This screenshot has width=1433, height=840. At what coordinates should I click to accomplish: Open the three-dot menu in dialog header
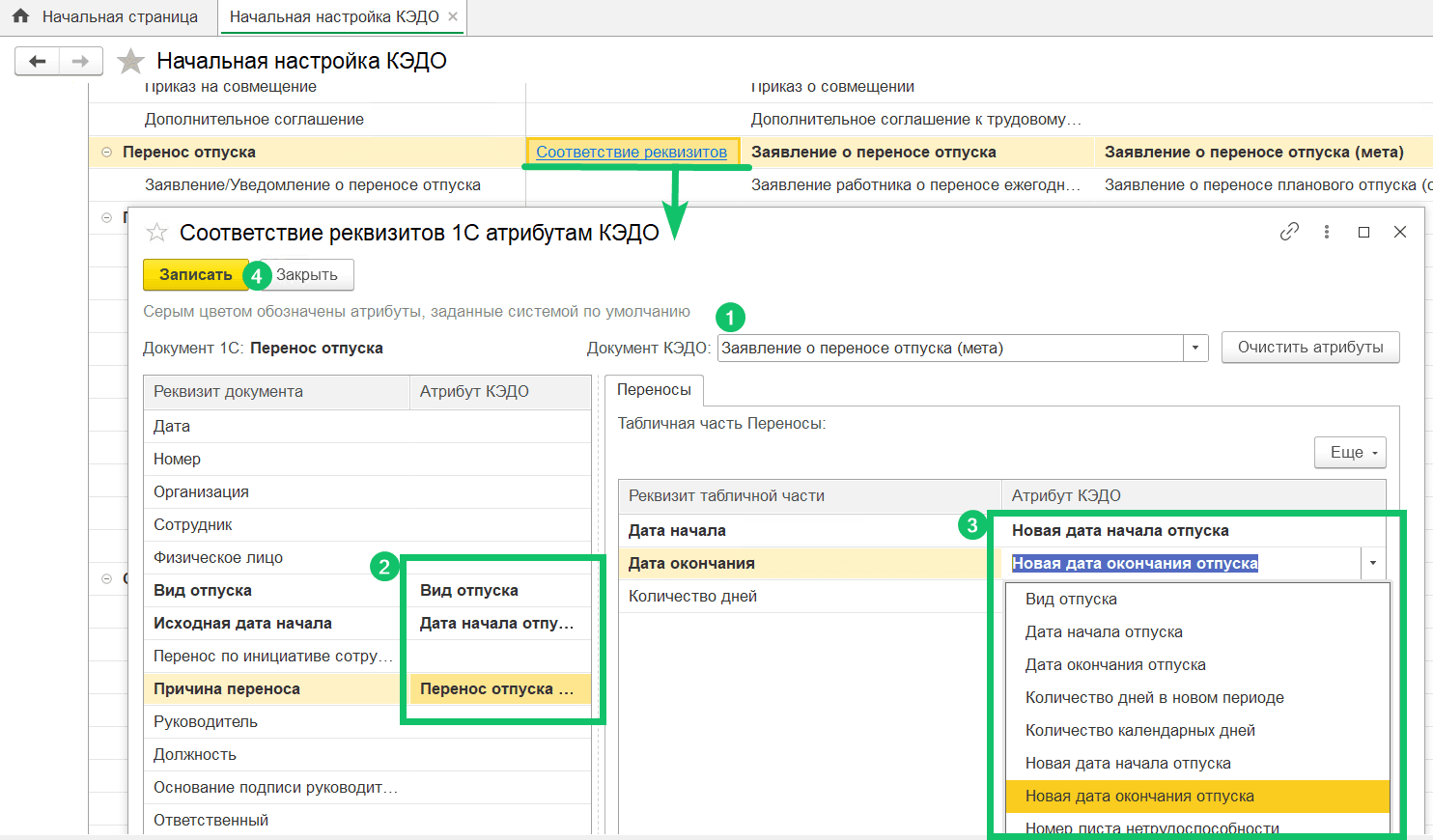coord(1327,232)
